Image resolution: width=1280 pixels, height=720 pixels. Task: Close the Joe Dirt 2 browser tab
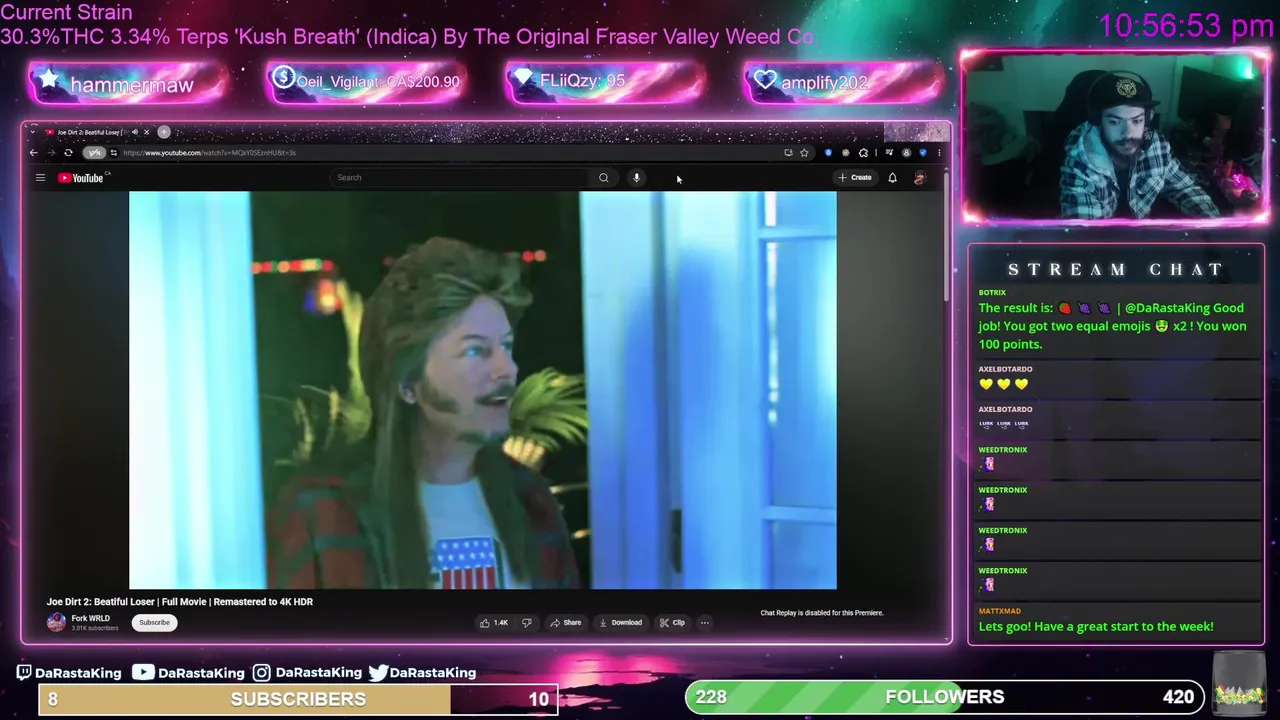click(146, 132)
